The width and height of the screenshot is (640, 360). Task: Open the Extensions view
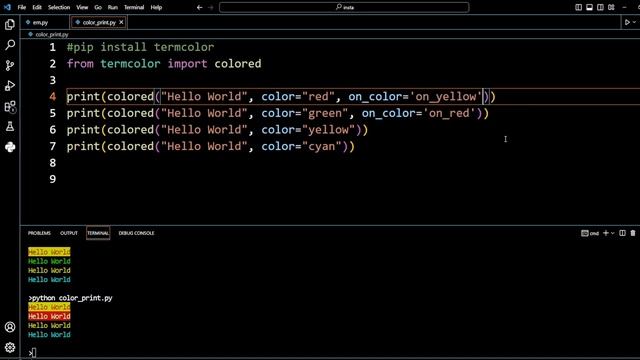pyautogui.click(x=10, y=107)
